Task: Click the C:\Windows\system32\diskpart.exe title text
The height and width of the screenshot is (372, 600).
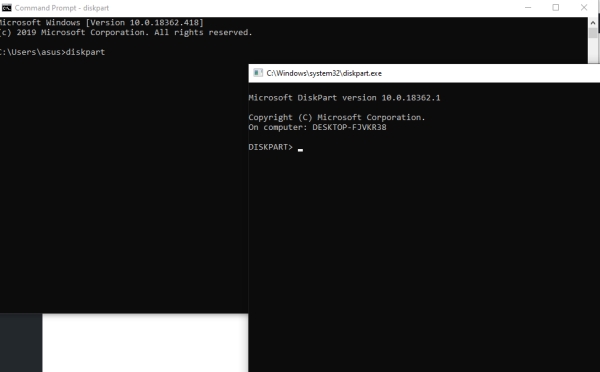Action: click(x=324, y=73)
